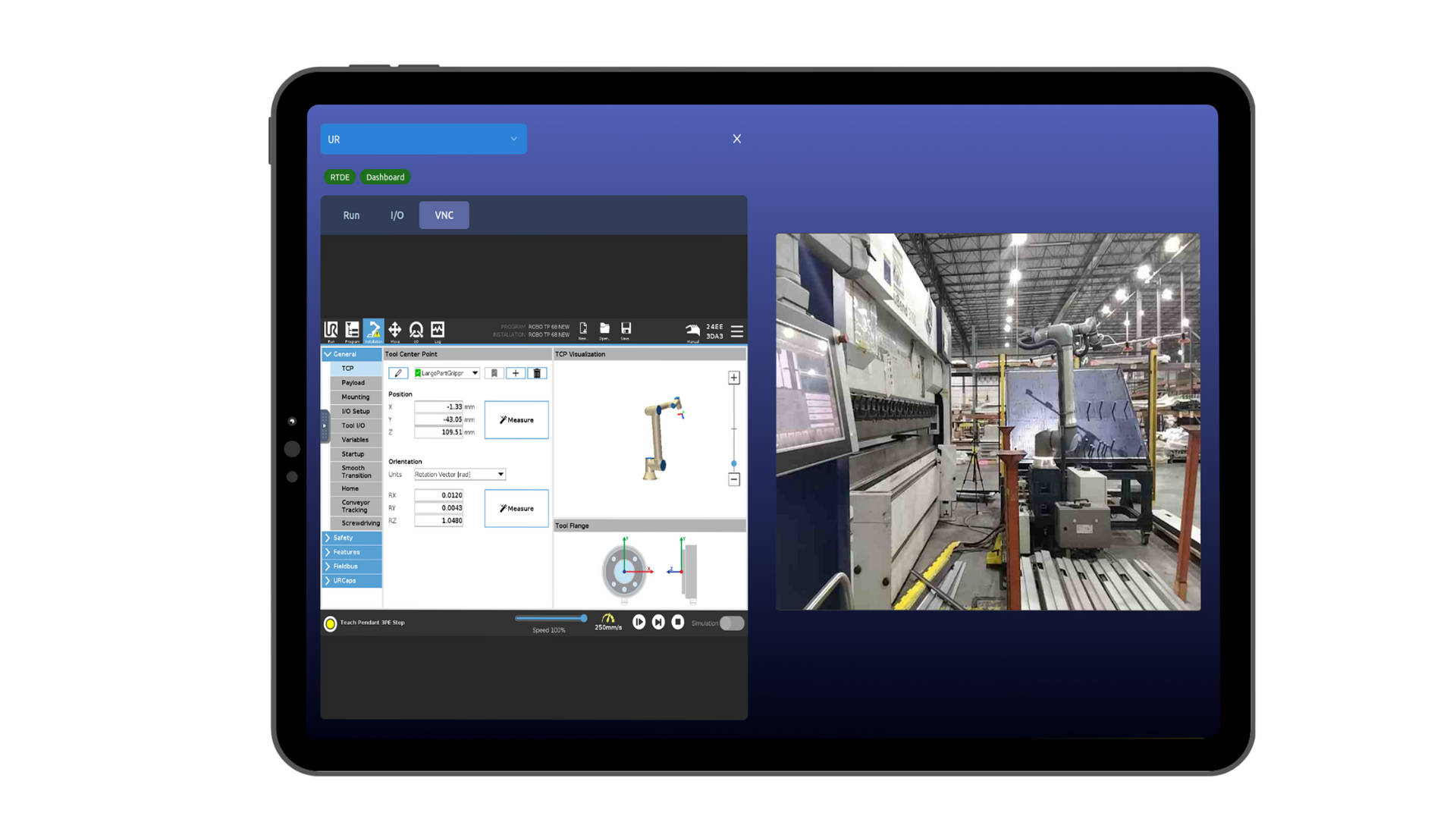Open the Rotation Vector units dropdown
This screenshot has width=1456, height=819.
pyautogui.click(x=460, y=475)
